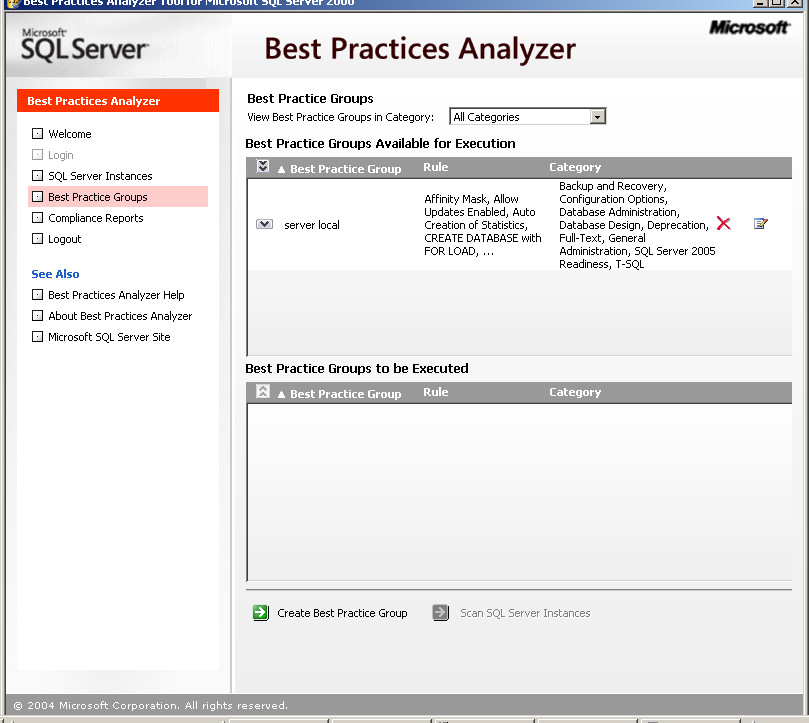Viewport: 809px width, 723px height.
Task: Click the Login sidebar box icon
Action: click(37, 154)
